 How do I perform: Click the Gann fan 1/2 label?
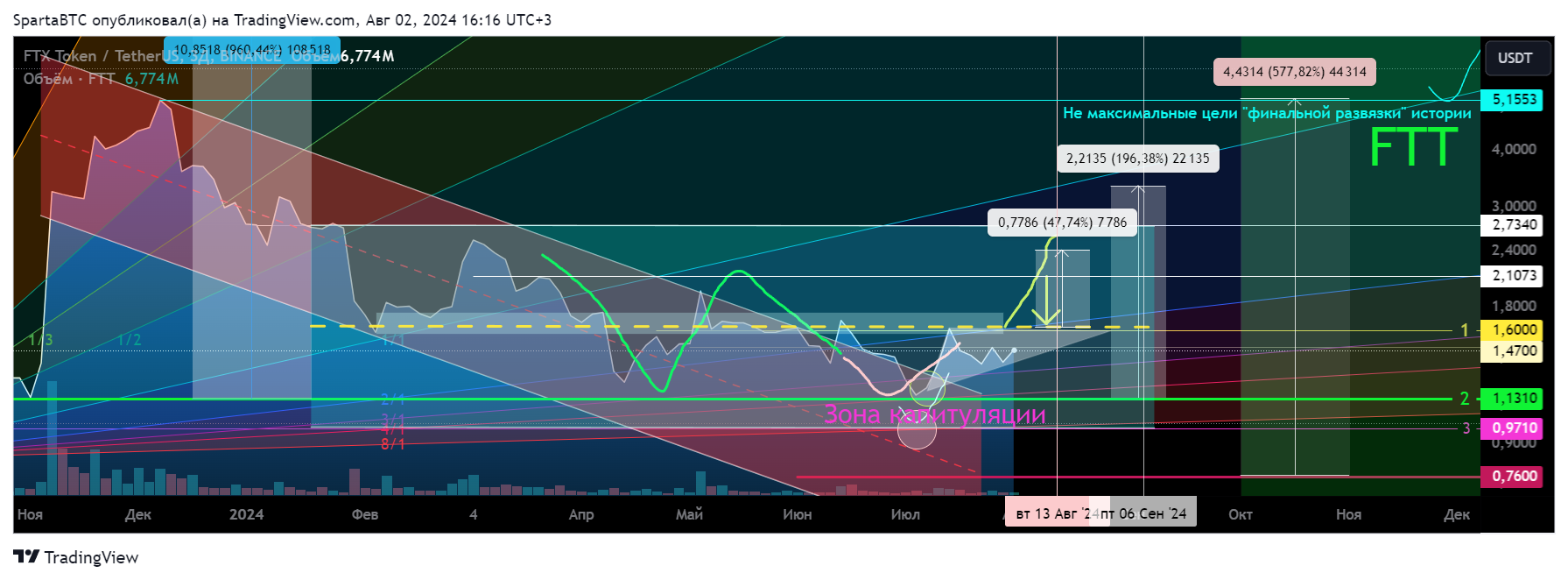129,340
